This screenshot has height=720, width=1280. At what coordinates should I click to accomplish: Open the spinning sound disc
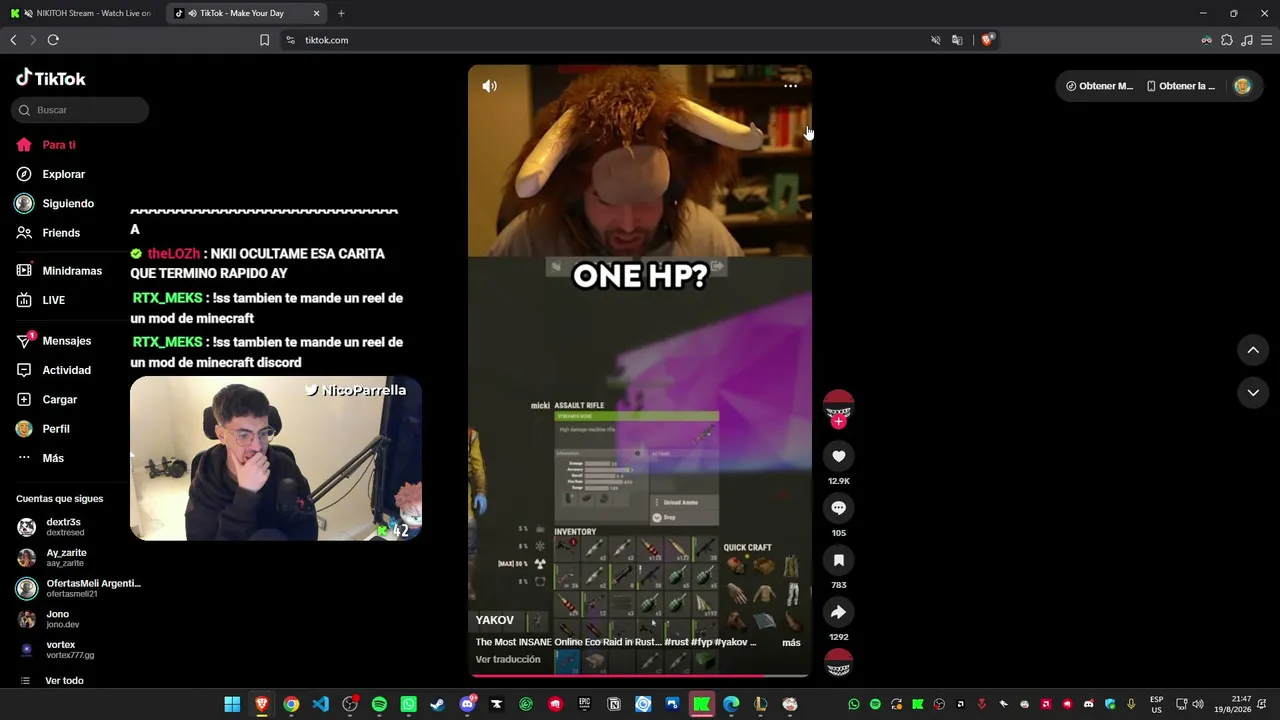838,662
